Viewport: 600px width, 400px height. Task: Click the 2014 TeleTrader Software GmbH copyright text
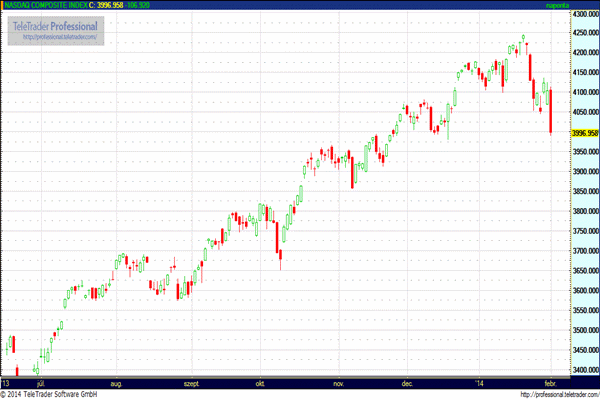[49, 394]
